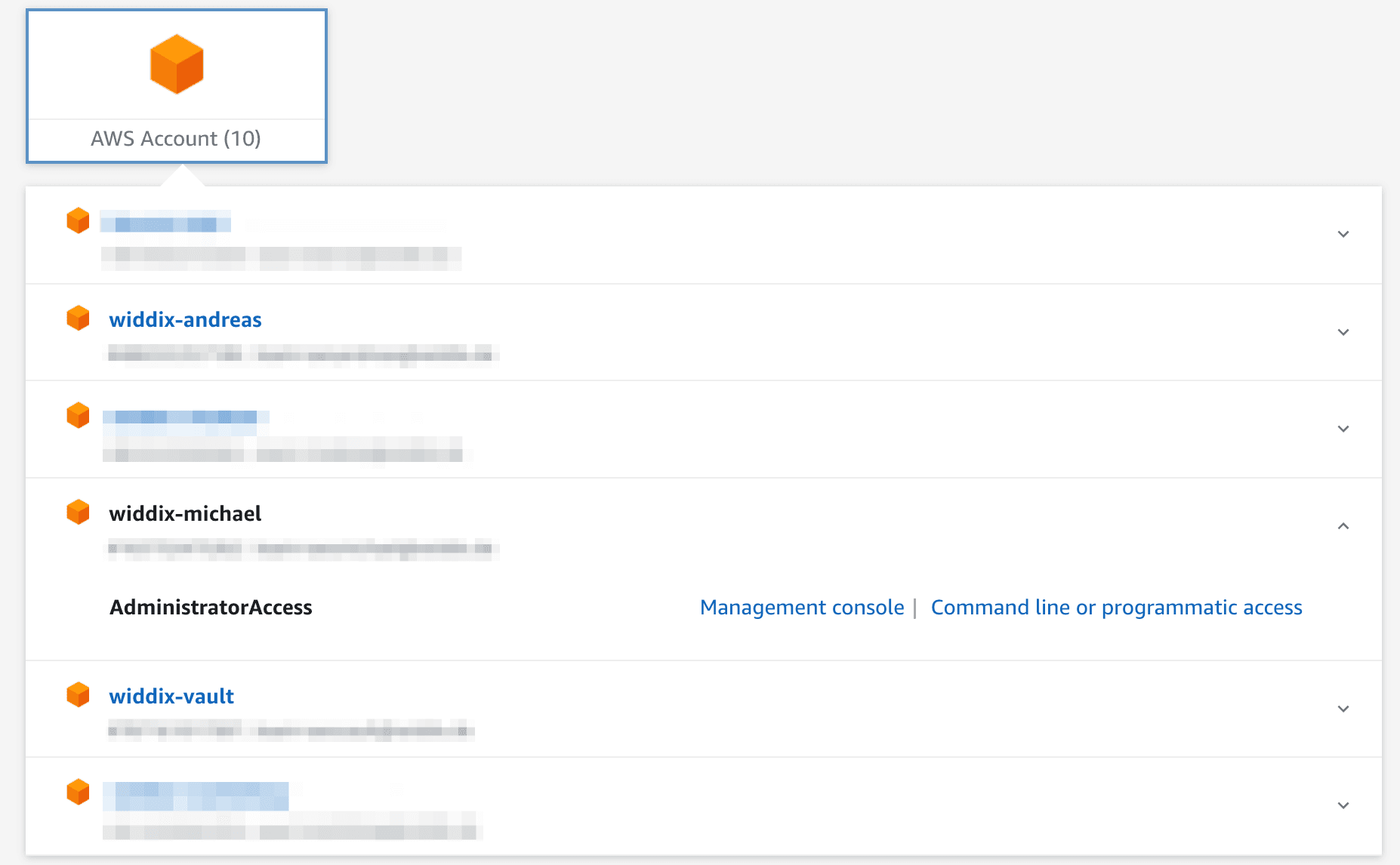This screenshot has height=865, width=1400.
Task: Open the widdix-vault account name
Action: pos(171,696)
